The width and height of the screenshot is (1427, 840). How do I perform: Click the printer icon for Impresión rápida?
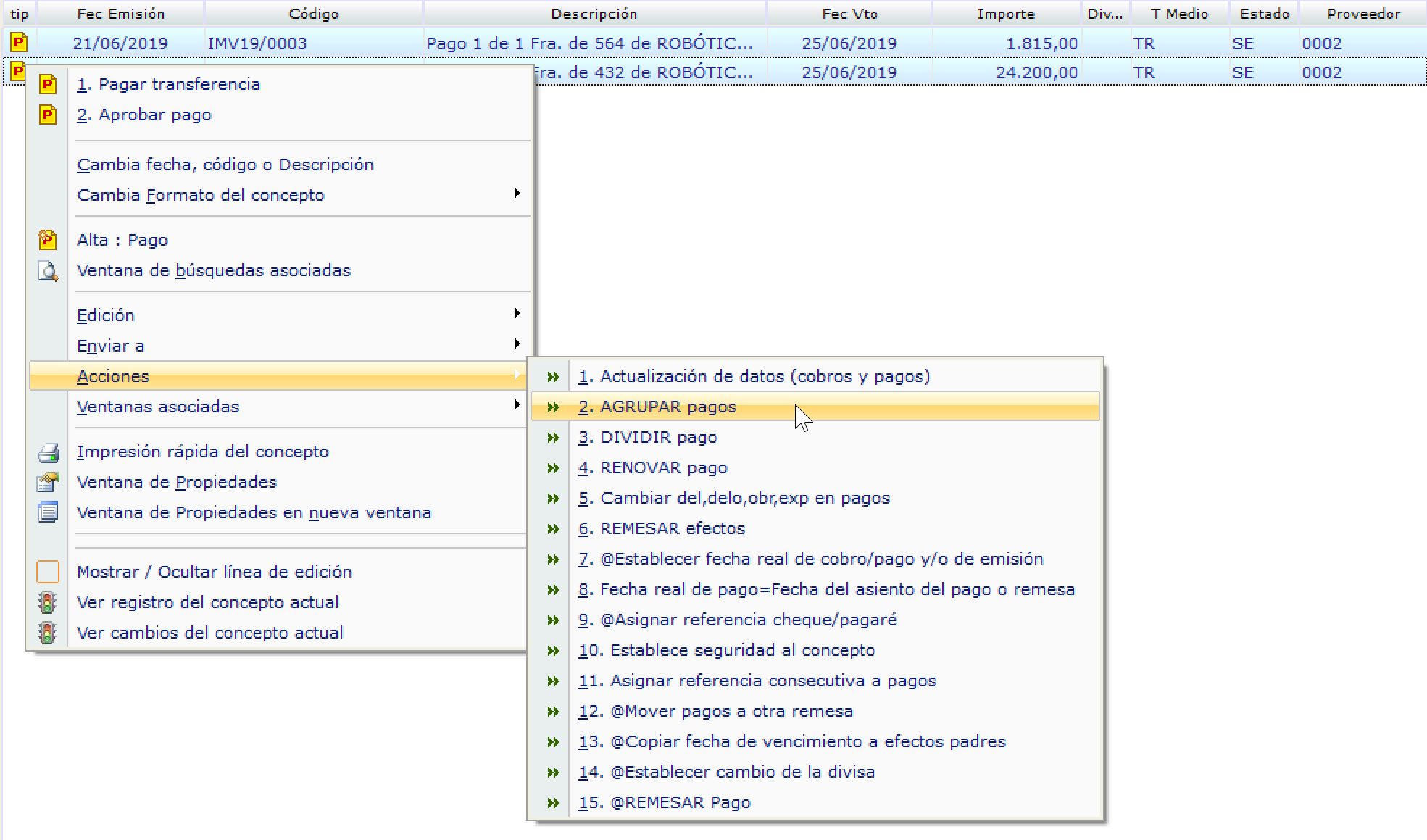(x=48, y=452)
